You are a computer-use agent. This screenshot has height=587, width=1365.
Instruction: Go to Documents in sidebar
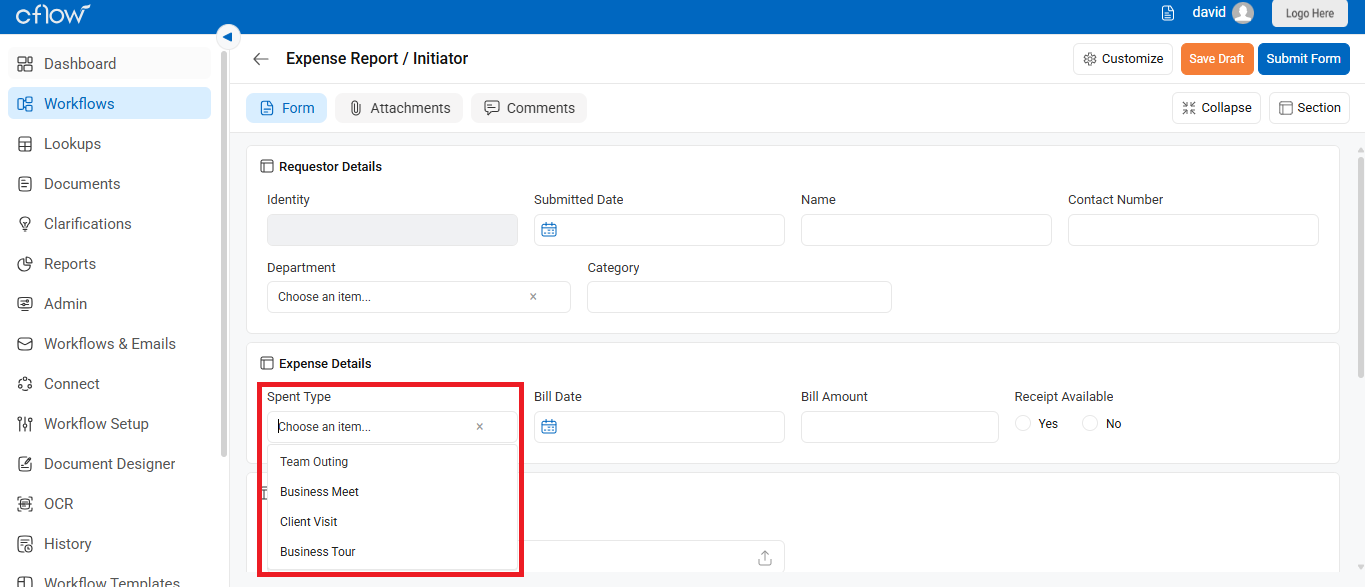109,183
